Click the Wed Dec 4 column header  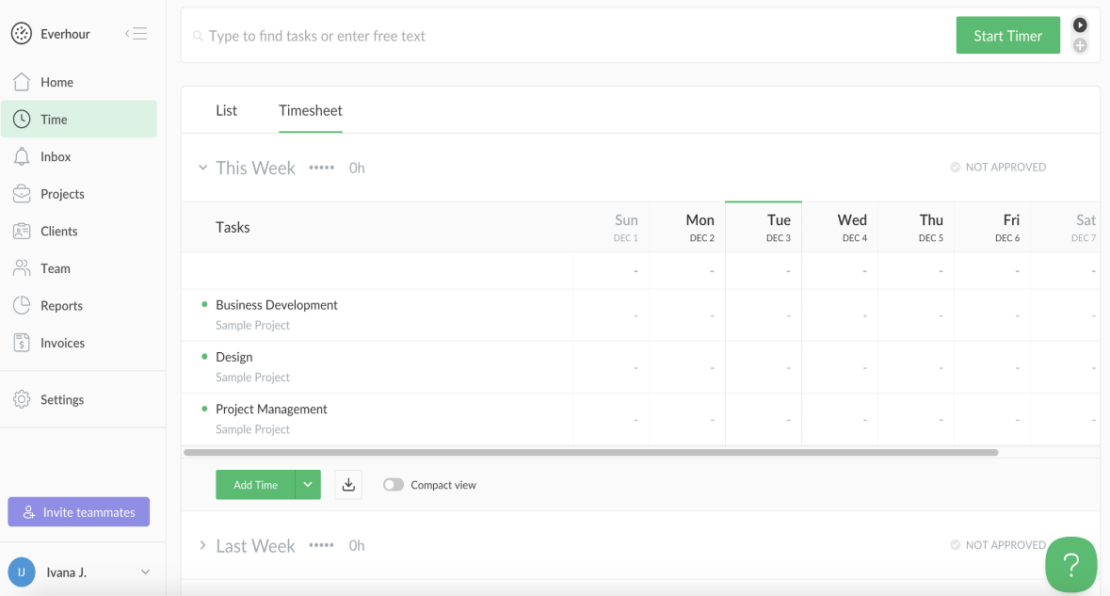coord(840,228)
